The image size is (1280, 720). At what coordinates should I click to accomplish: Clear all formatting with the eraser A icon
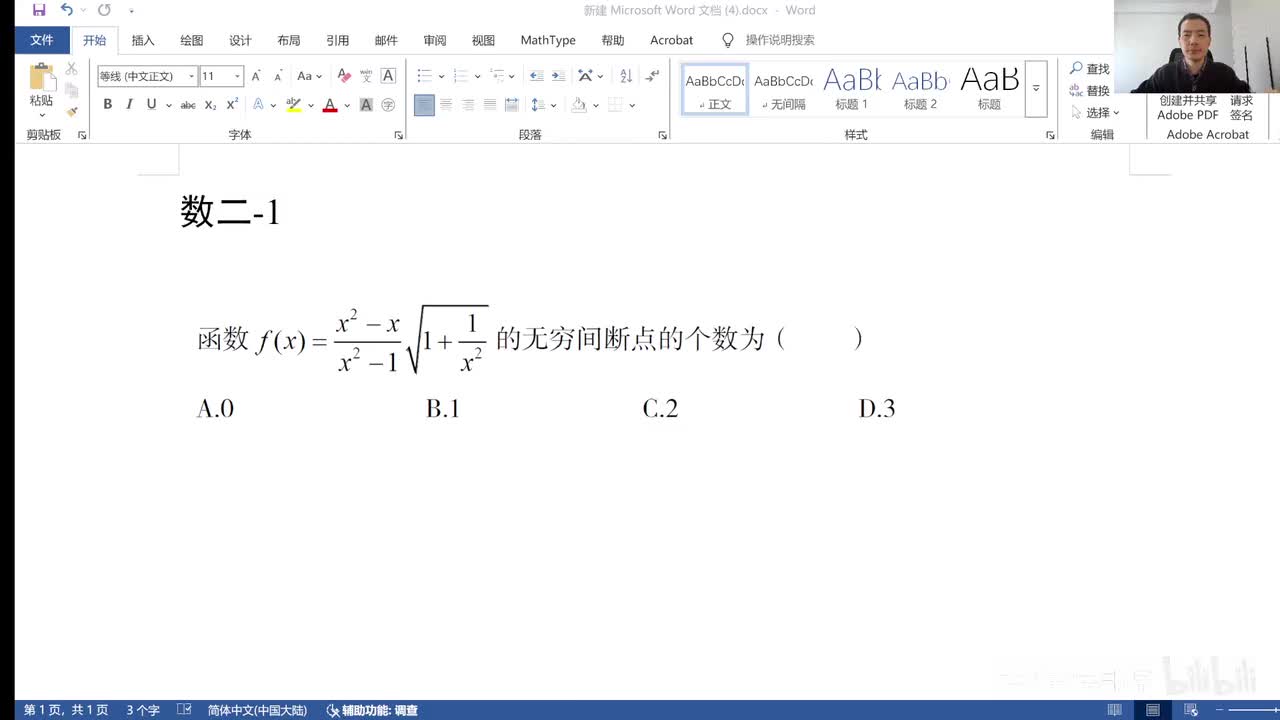click(x=344, y=76)
